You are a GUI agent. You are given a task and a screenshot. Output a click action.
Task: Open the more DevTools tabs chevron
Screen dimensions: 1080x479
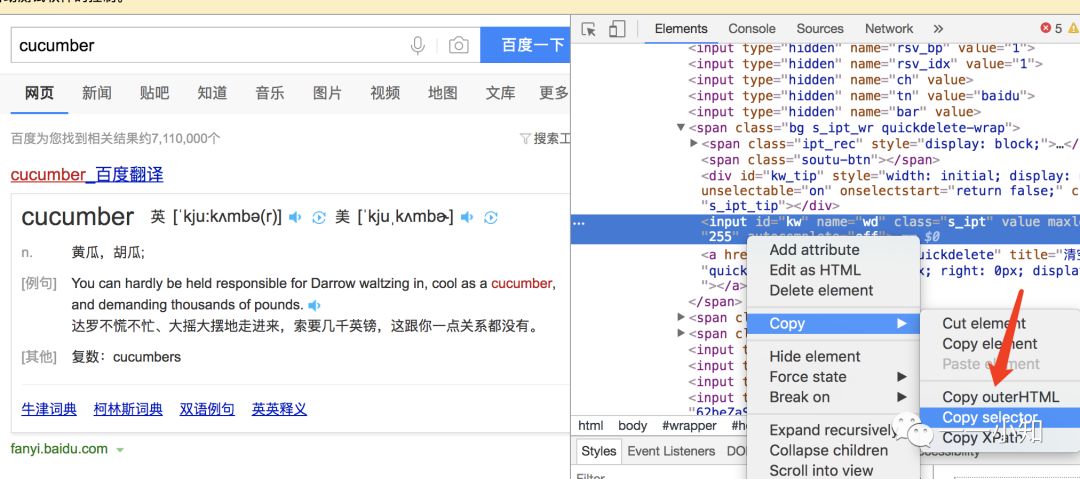[x=938, y=29]
